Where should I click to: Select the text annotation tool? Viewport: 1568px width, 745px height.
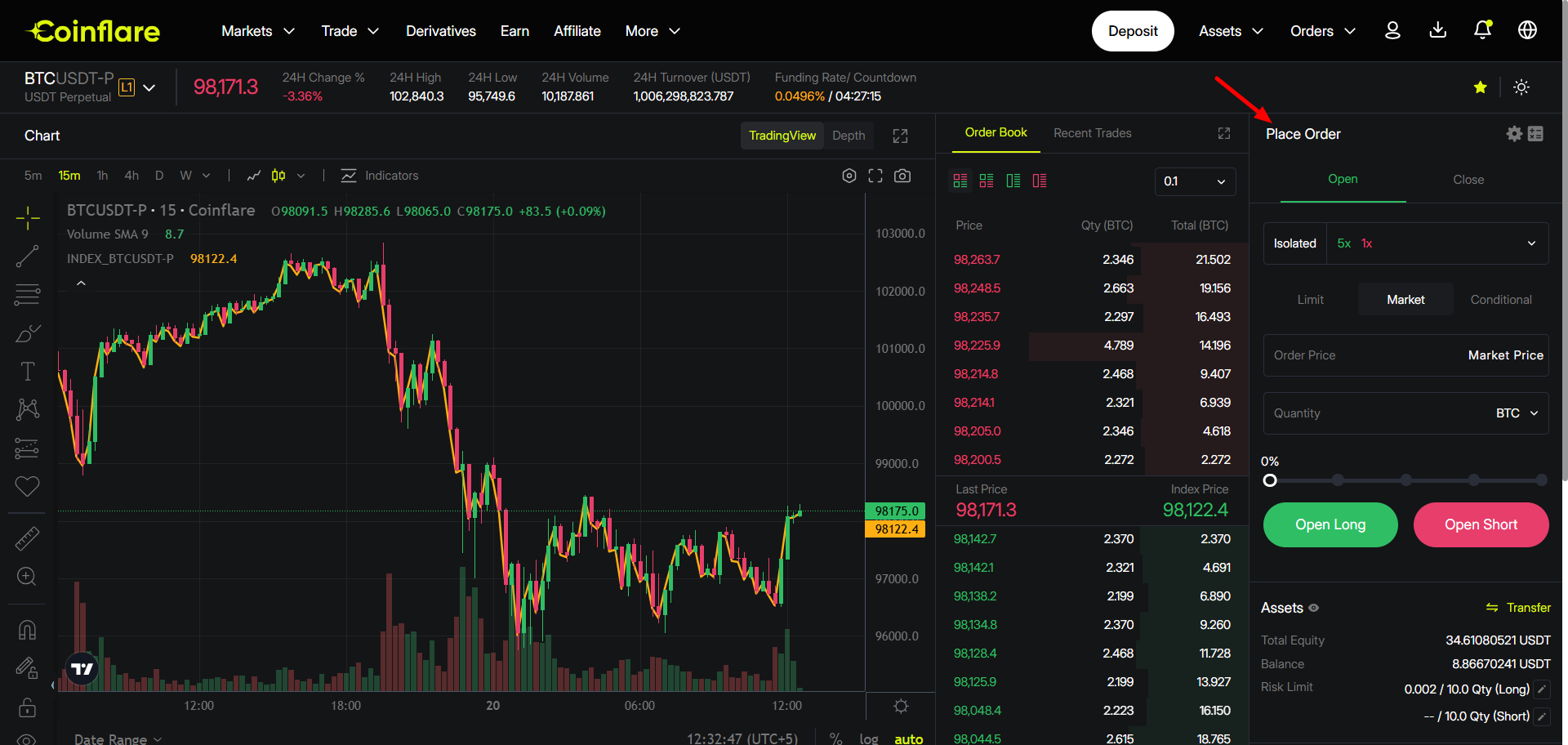click(27, 371)
